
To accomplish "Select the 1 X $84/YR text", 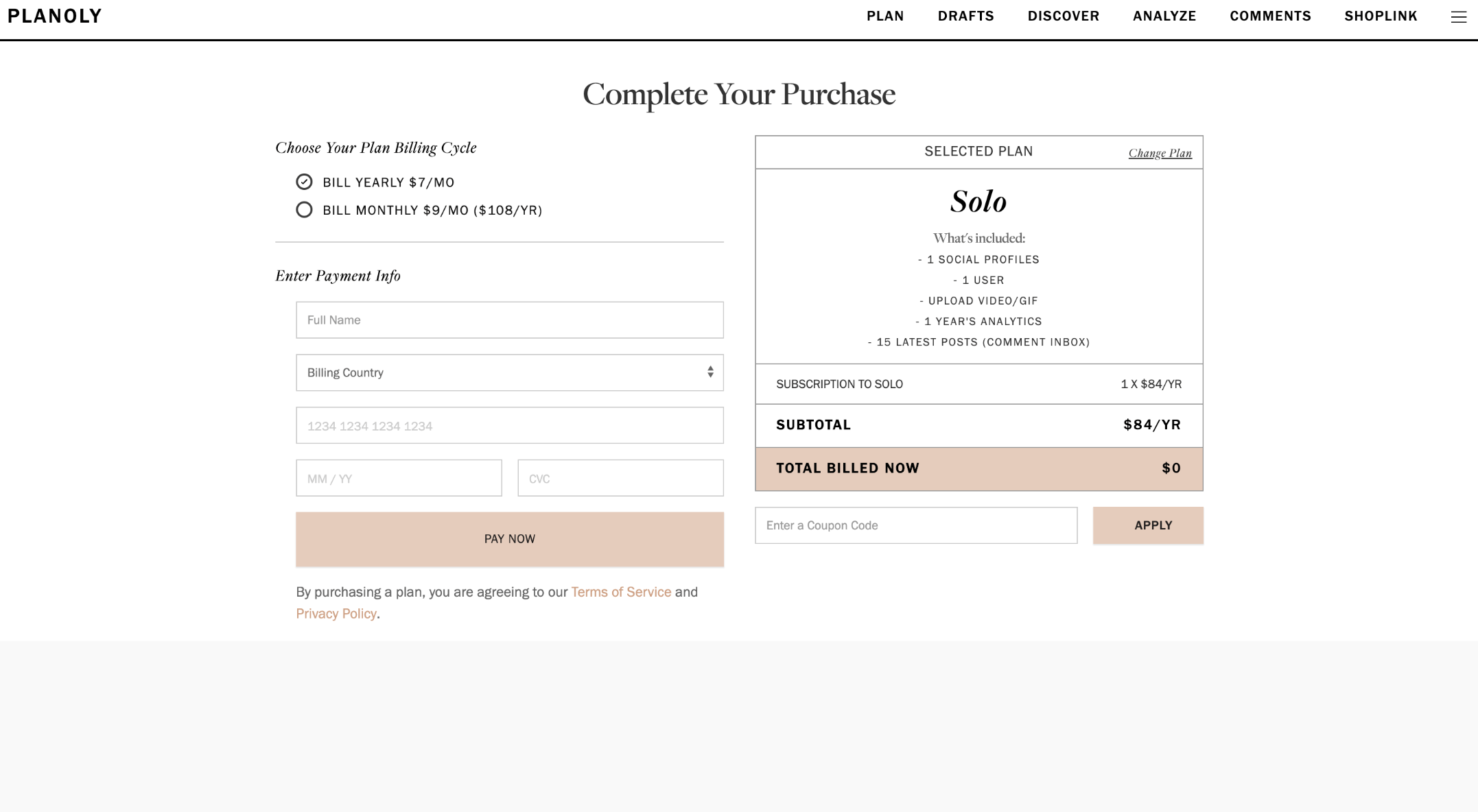I will [x=1151, y=384].
